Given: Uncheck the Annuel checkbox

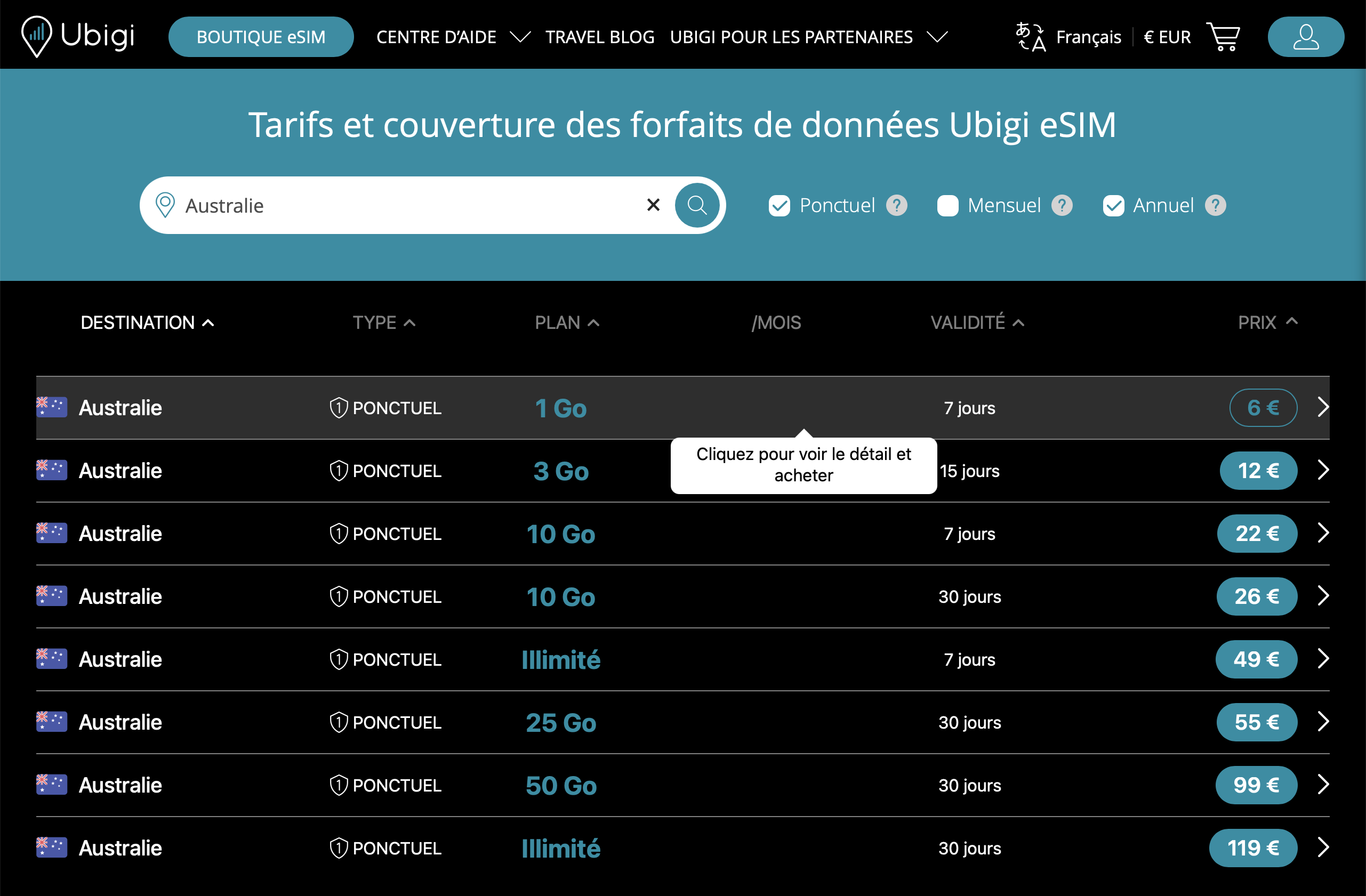Looking at the screenshot, I should pos(1113,205).
